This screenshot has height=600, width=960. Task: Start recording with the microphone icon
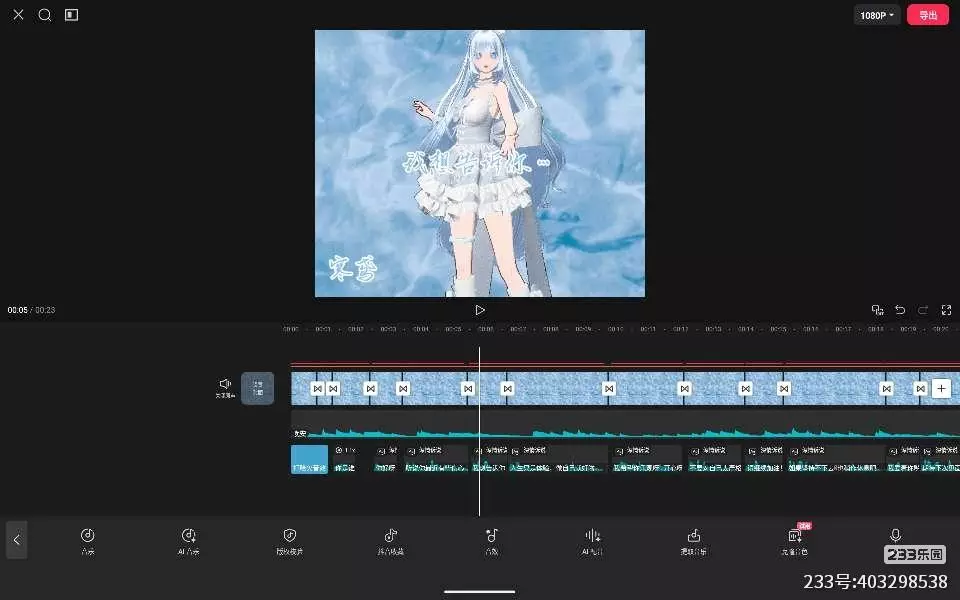(895, 536)
